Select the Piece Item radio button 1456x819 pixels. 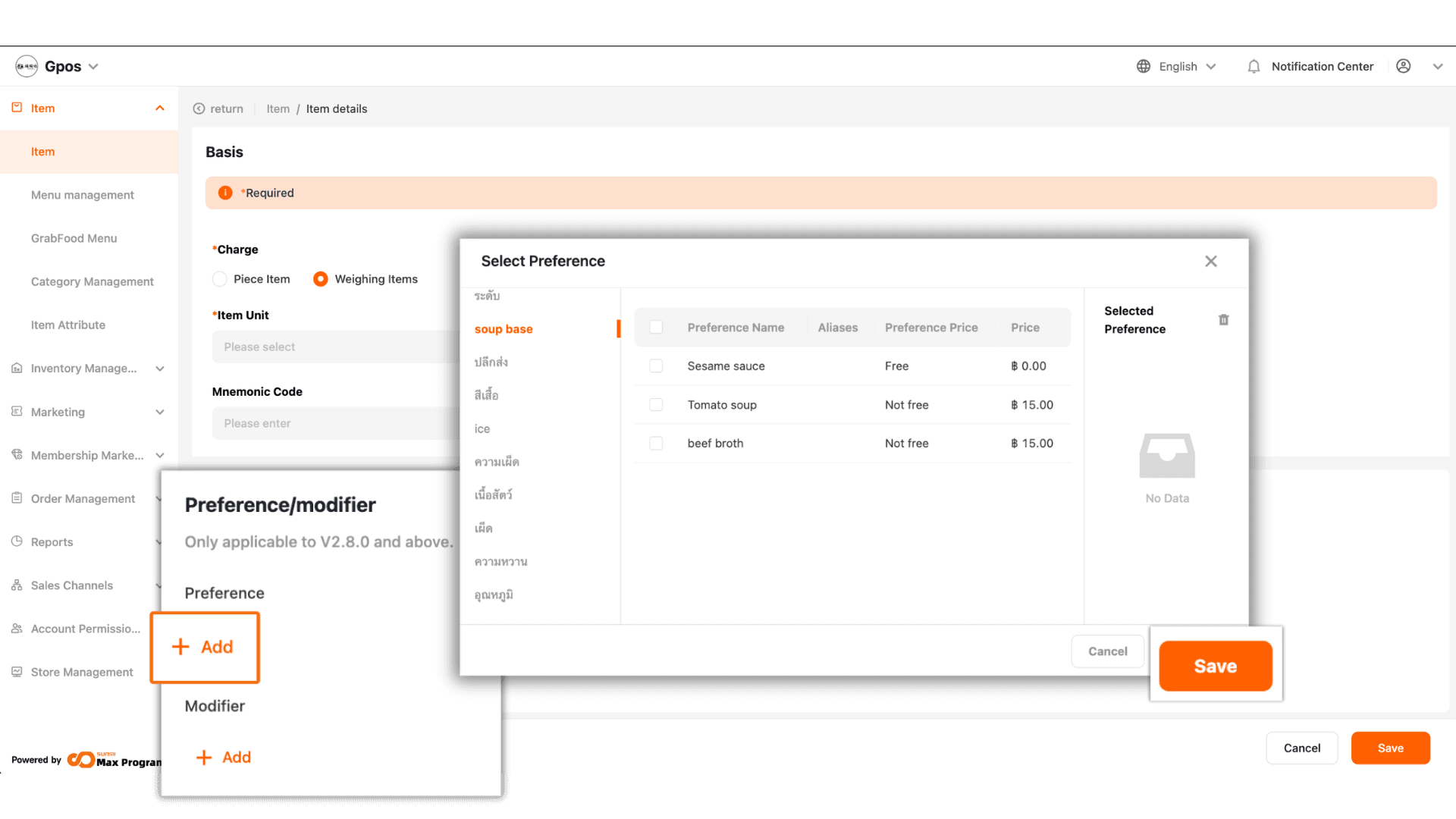pos(220,279)
